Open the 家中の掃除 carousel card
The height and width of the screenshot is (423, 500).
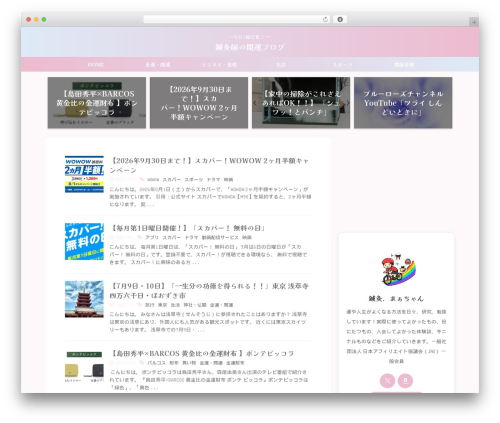pos(301,103)
